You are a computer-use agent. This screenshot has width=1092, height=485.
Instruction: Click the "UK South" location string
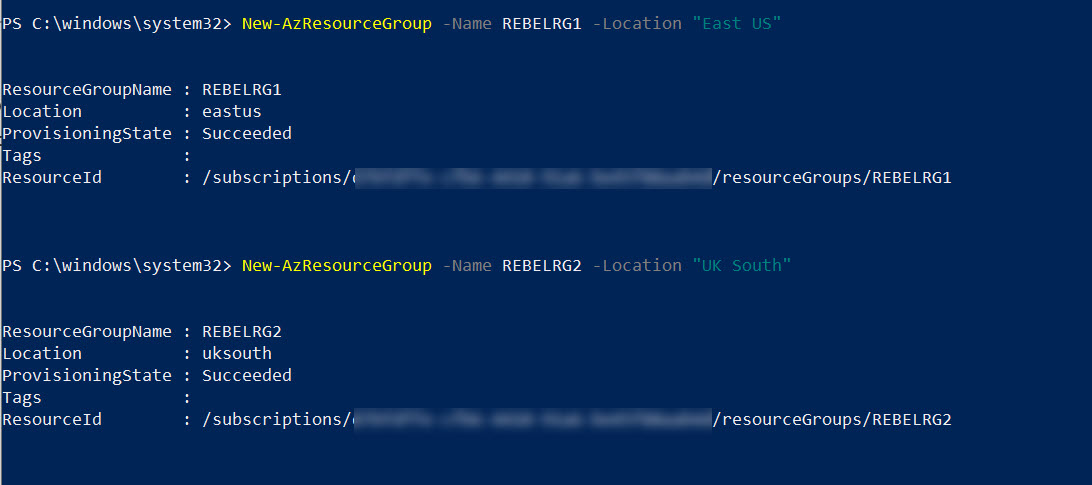742,265
